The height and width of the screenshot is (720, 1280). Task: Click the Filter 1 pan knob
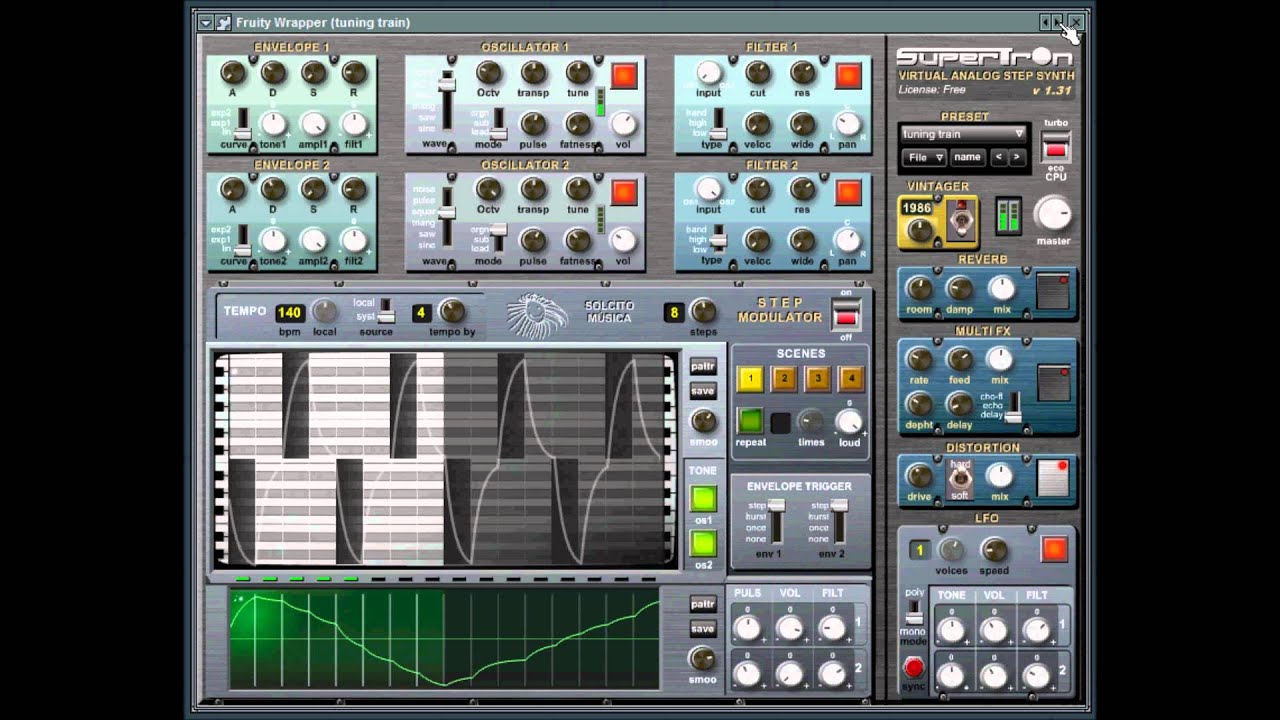click(x=847, y=124)
